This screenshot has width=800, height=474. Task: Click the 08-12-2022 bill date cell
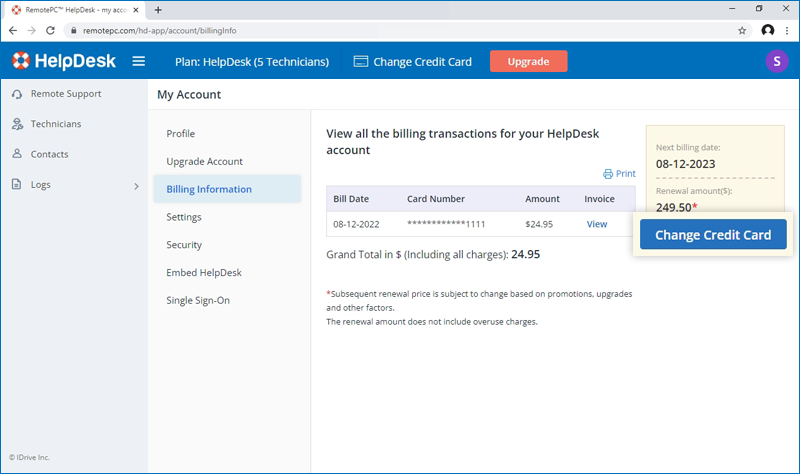click(x=356, y=224)
